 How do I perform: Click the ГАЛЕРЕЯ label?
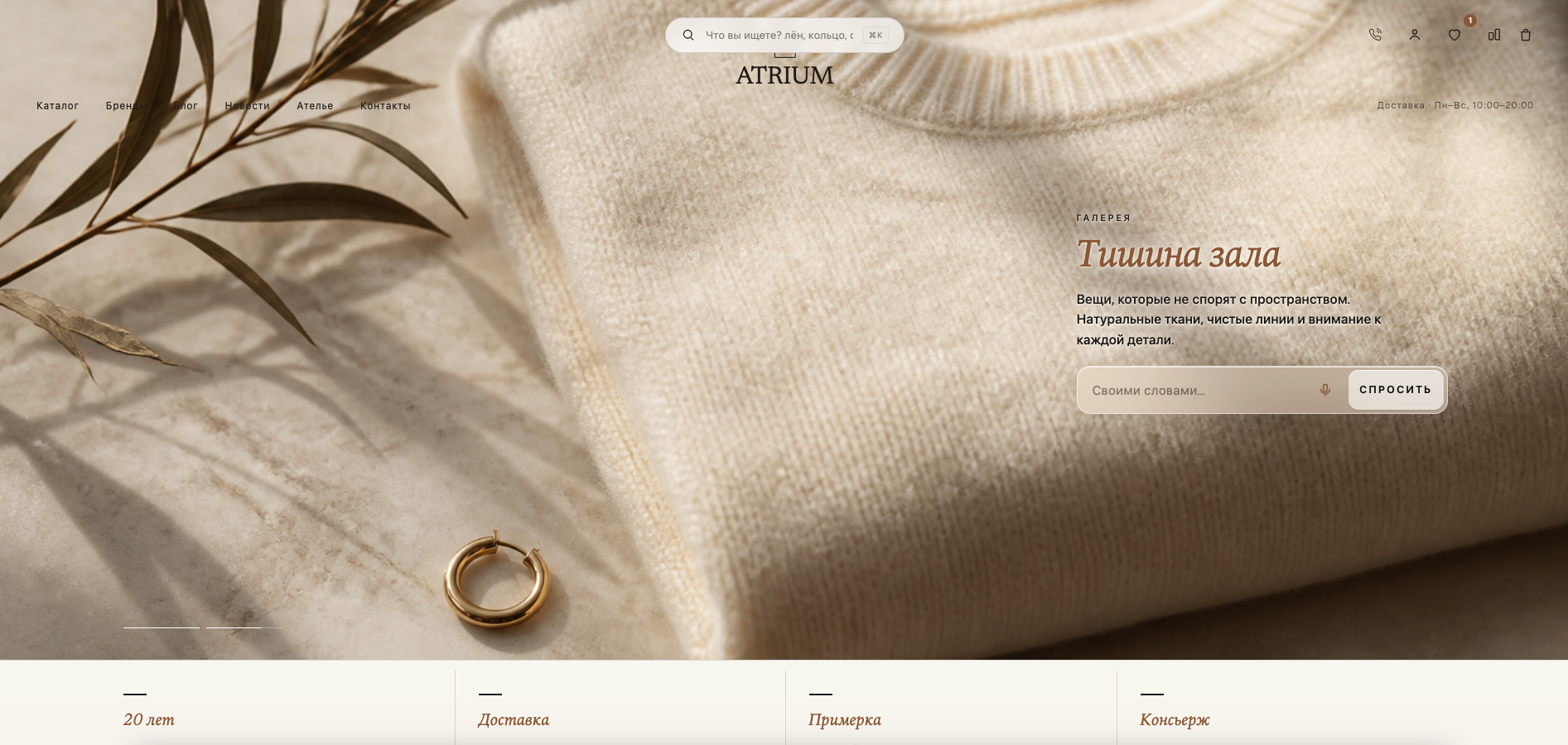(1103, 218)
